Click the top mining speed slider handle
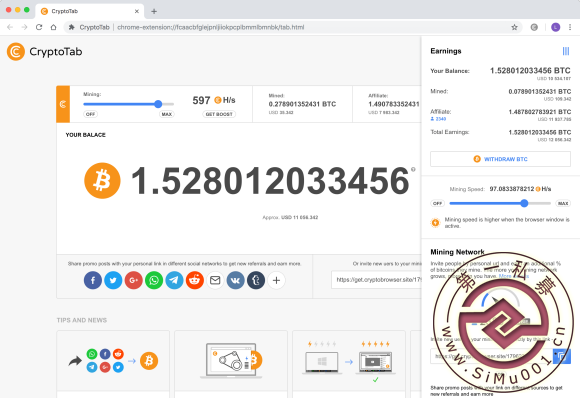580x398 pixels. click(x=158, y=104)
